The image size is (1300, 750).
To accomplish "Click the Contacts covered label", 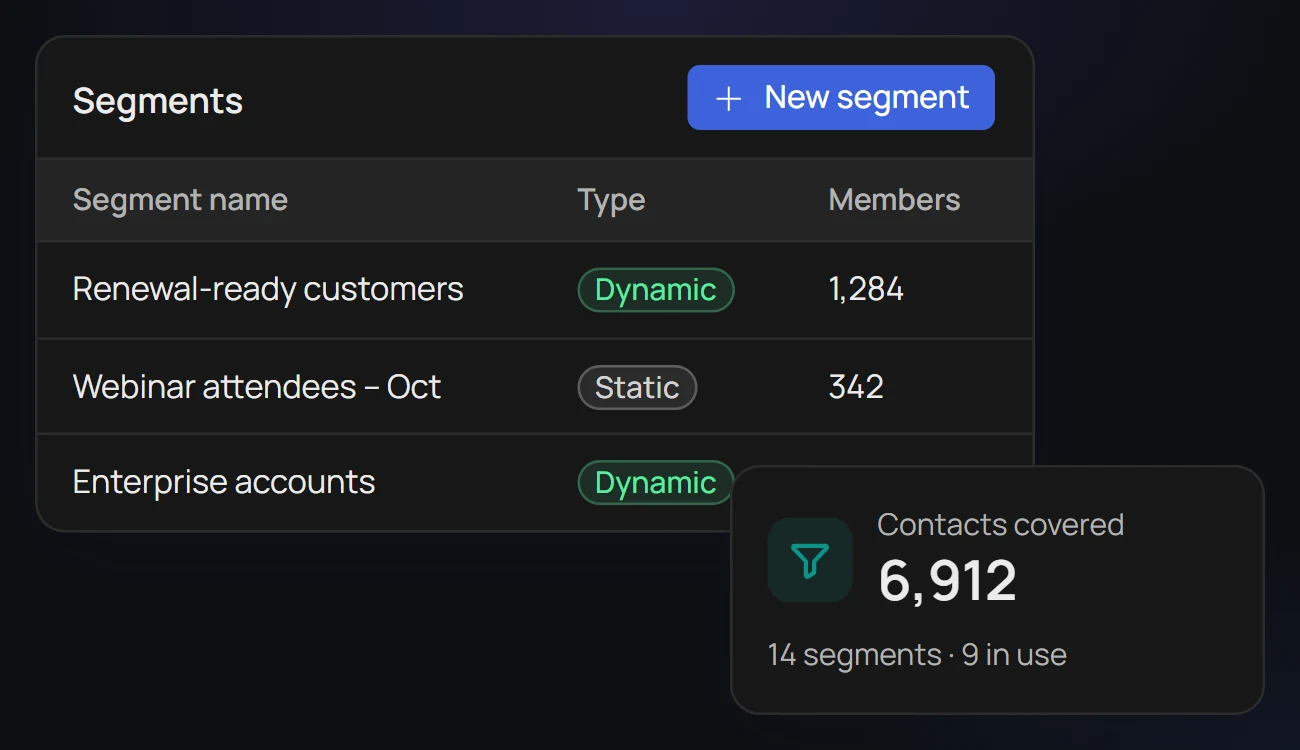I will 1000,525.
